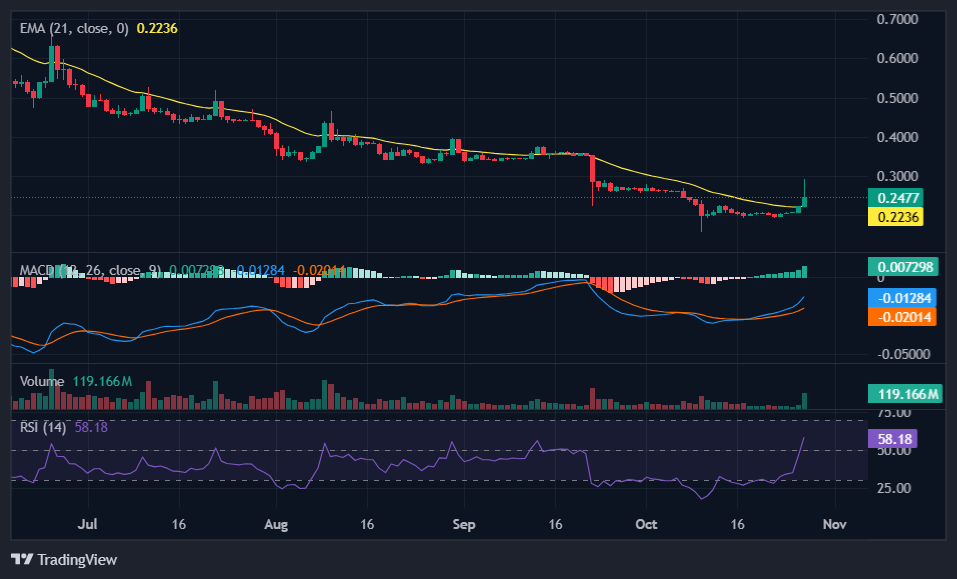Click the orange -0.02014 signal line tag
This screenshot has height=579, width=957.
coord(906,316)
